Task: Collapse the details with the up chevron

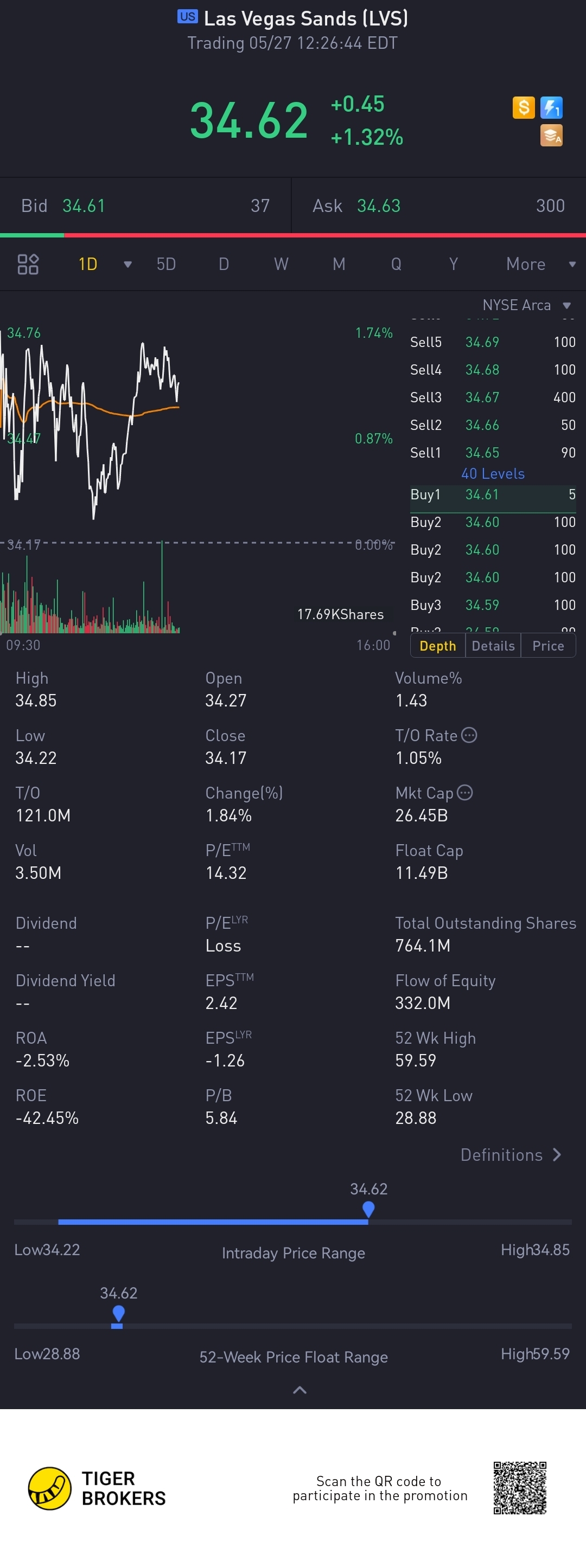Action: [300, 1390]
